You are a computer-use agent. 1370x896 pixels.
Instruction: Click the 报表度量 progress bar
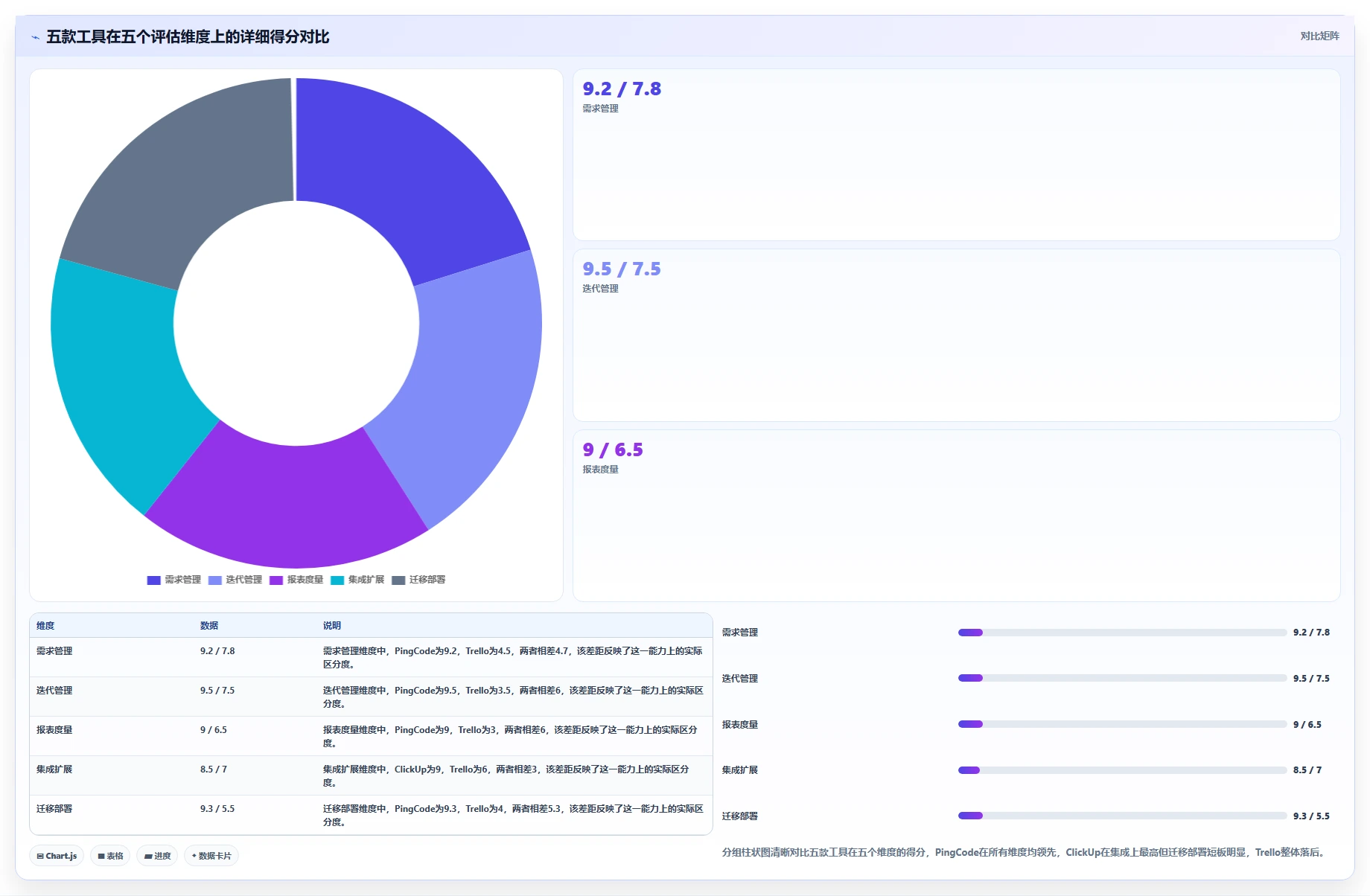pos(1122,724)
